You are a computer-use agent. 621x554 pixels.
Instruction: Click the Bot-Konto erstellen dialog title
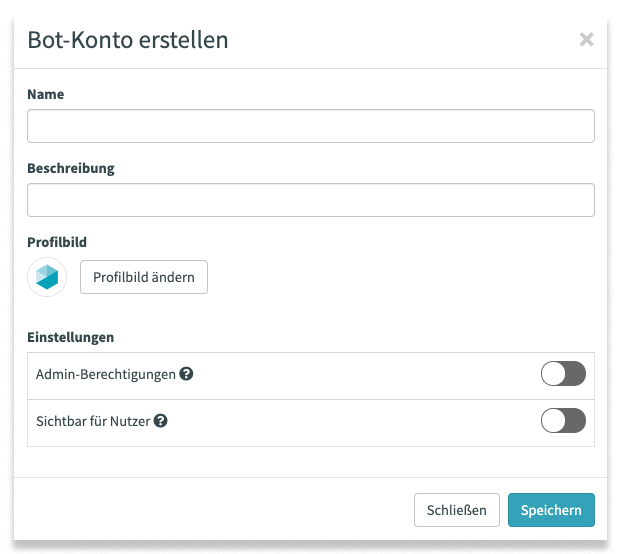pos(128,40)
